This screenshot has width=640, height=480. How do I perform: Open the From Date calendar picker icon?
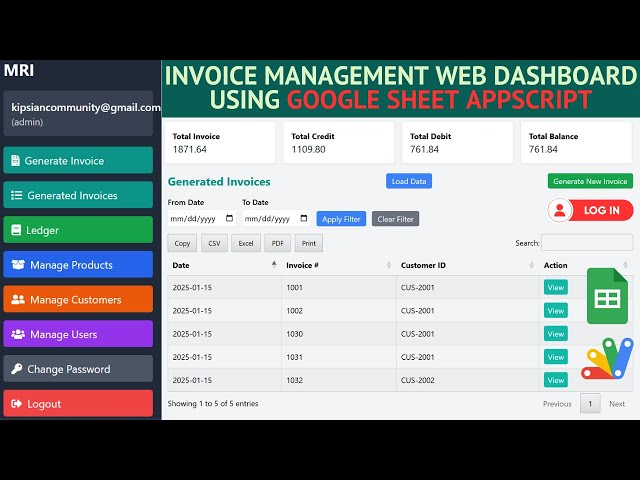pos(229,218)
